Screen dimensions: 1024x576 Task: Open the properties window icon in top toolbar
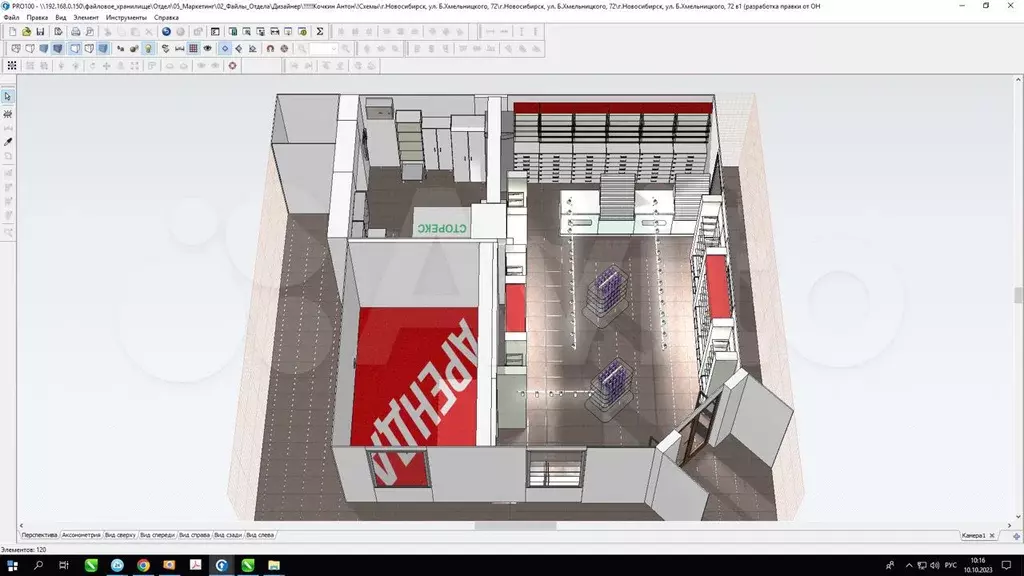215,31
